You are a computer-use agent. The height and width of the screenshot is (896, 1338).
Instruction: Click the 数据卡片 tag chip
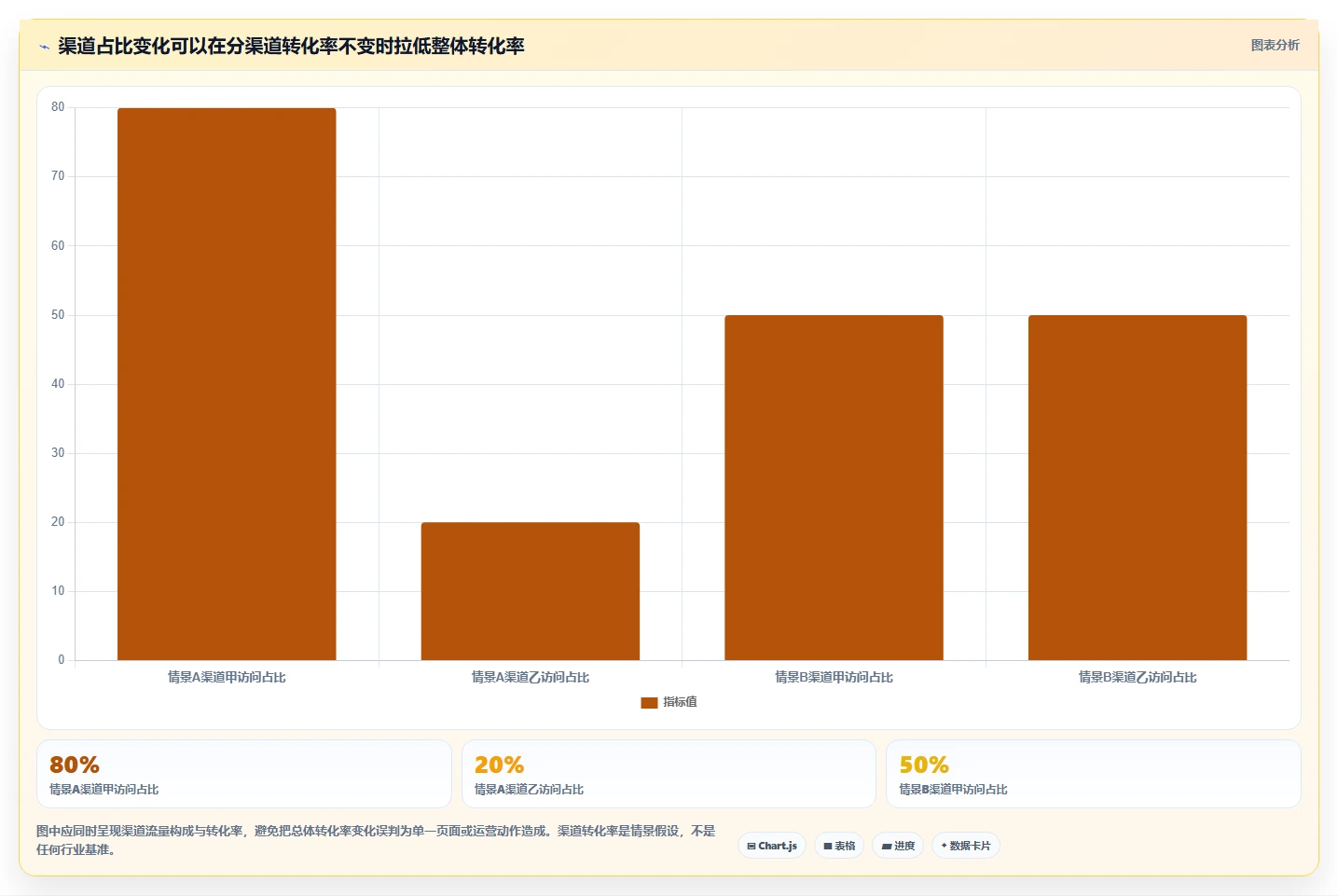(x=966, y=846)
